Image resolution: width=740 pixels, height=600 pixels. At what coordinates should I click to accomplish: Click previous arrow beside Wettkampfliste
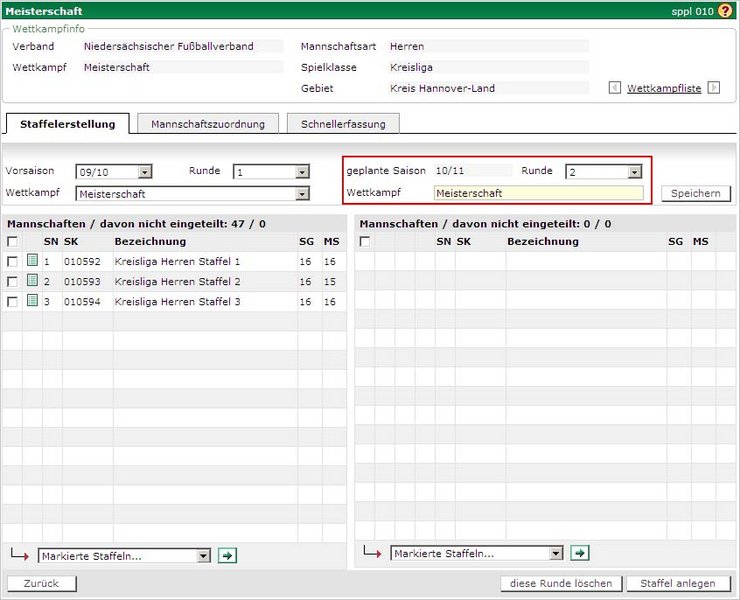coord(615,88)
